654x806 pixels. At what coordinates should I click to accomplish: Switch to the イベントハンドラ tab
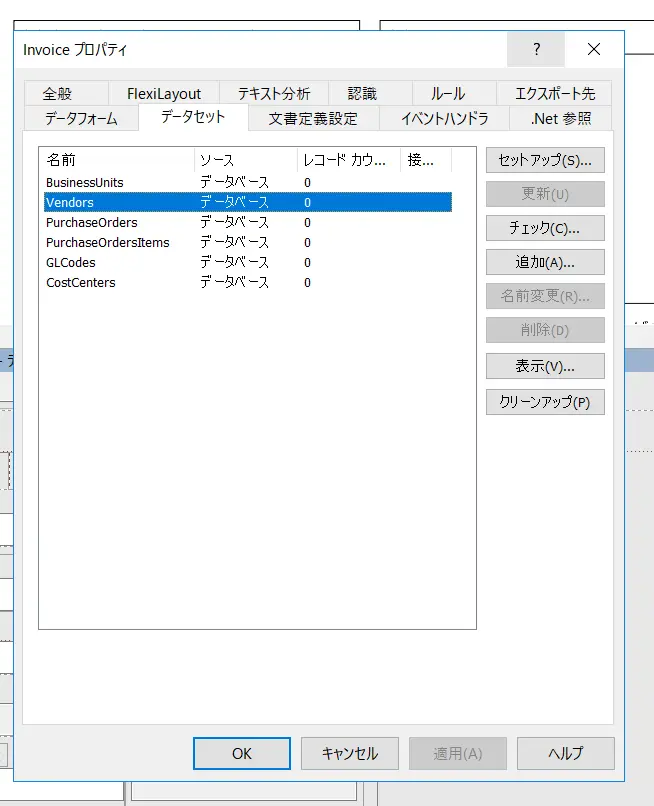click(x=445, y=119)
